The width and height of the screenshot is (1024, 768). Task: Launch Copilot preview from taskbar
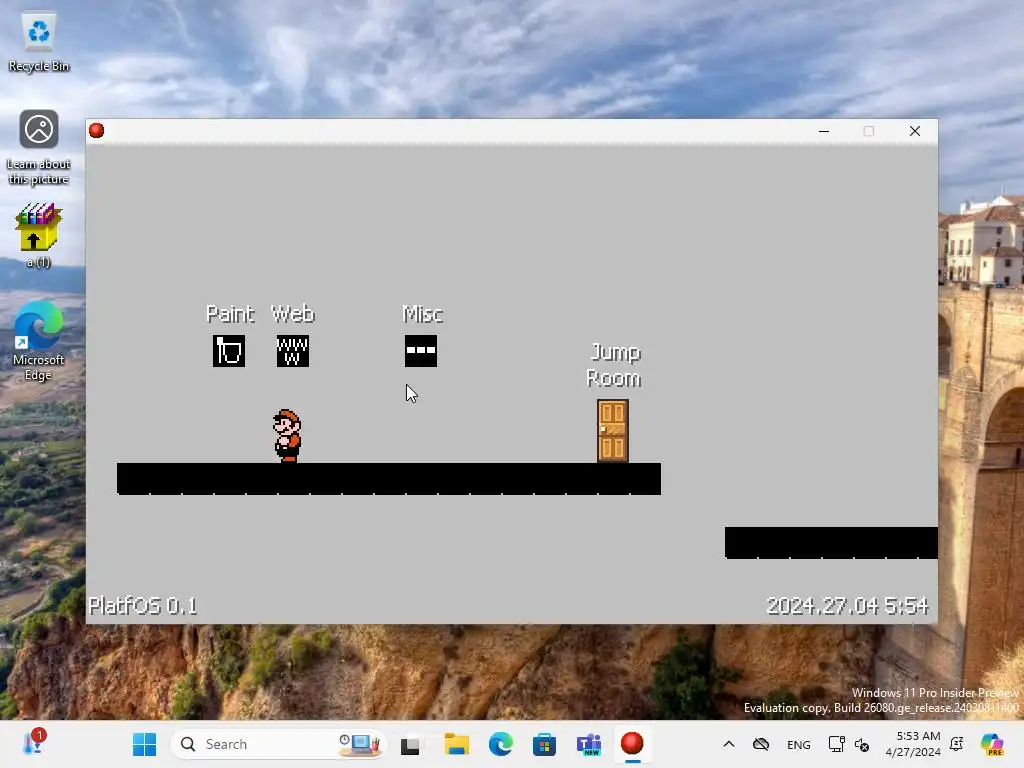coord(993,744)
